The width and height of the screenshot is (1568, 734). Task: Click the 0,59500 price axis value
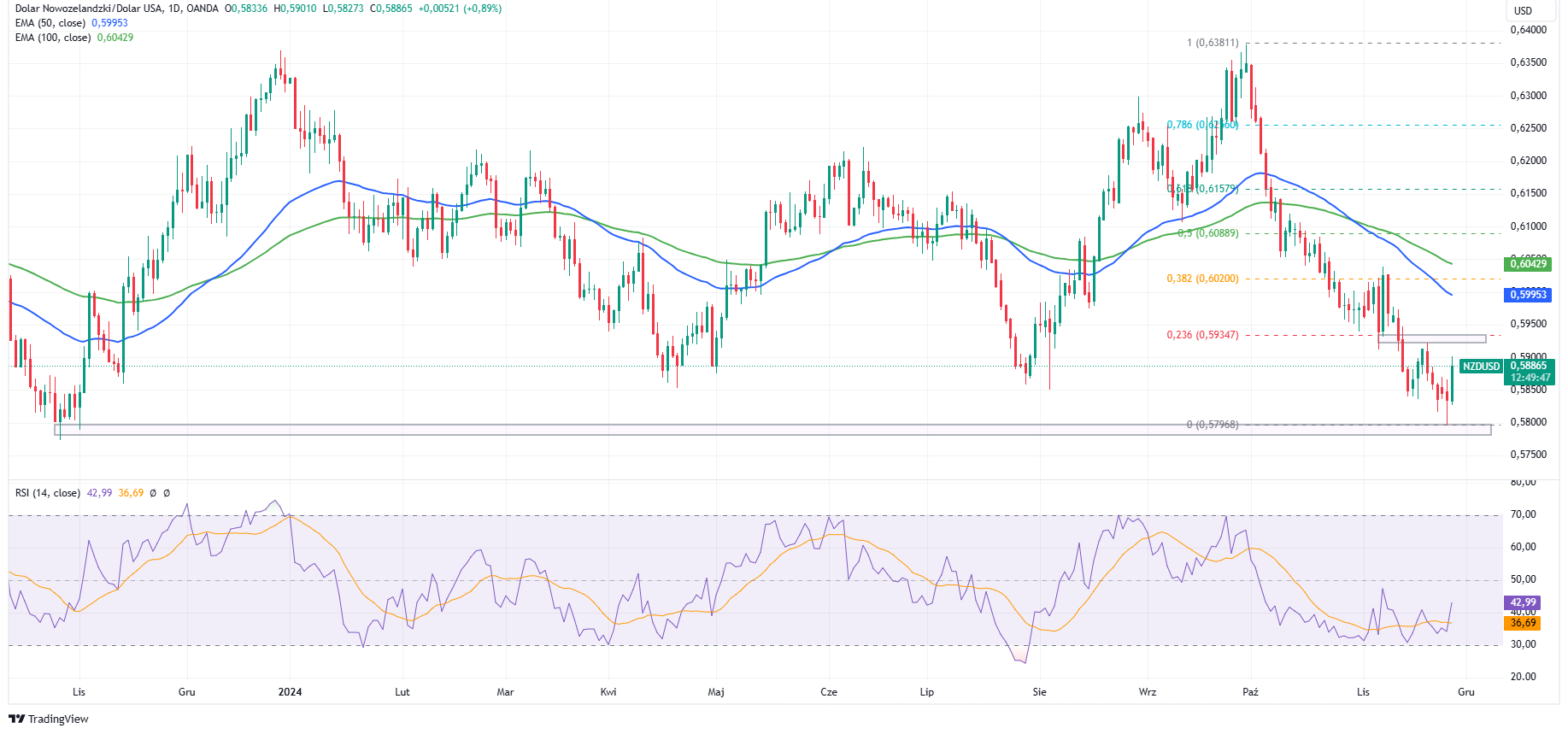(x=1529, y=324)
